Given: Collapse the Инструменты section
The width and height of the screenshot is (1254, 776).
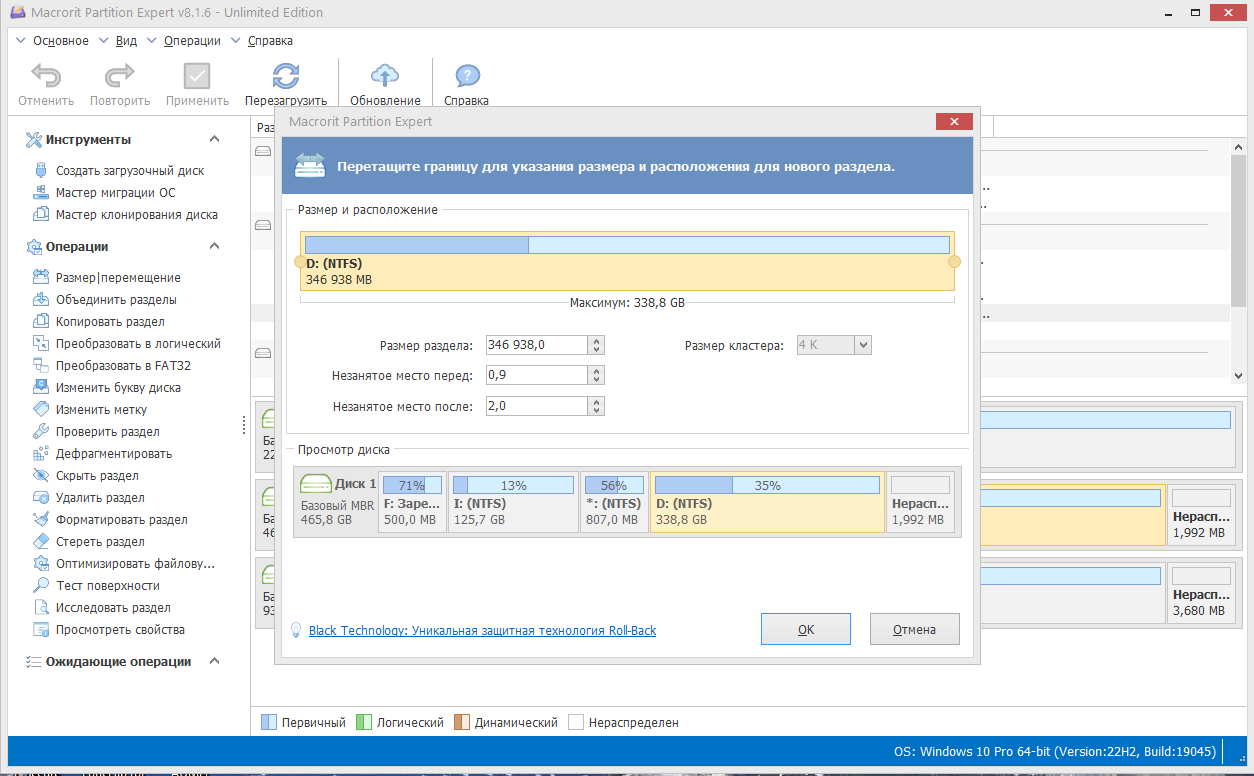Looking at the screenshot, I should pyautogui.click(x=214, y=139).
